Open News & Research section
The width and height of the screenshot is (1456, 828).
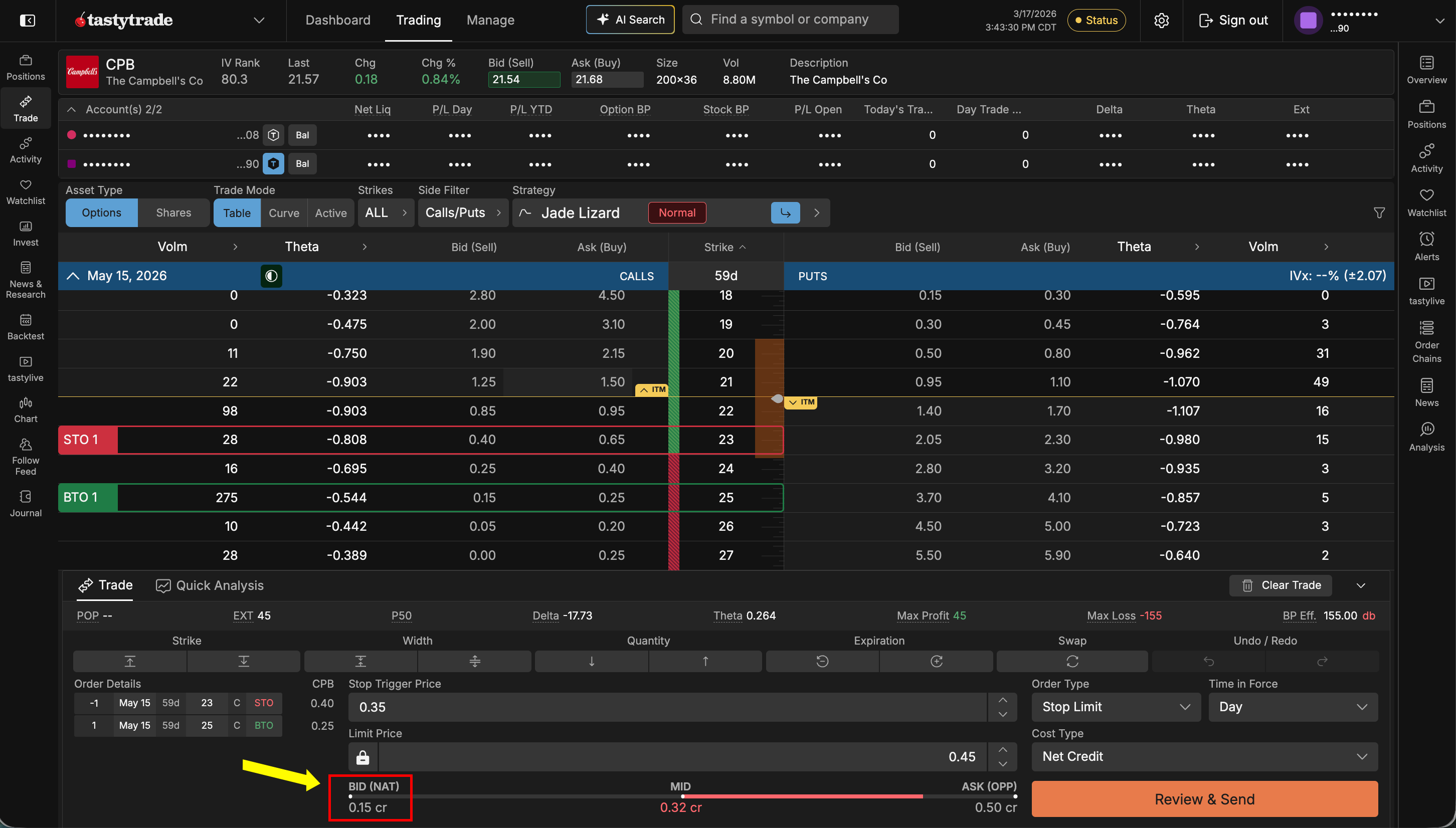tap(26, 280)
